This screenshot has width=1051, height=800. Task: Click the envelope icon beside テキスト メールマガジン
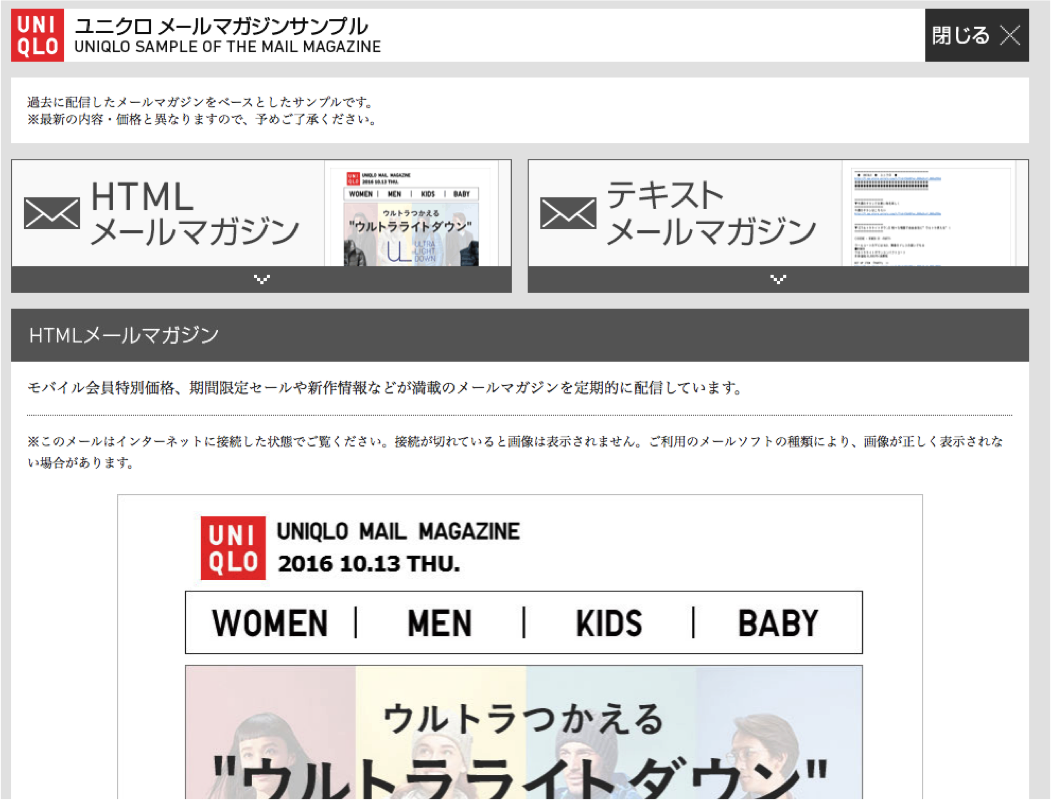pos(568,213)
